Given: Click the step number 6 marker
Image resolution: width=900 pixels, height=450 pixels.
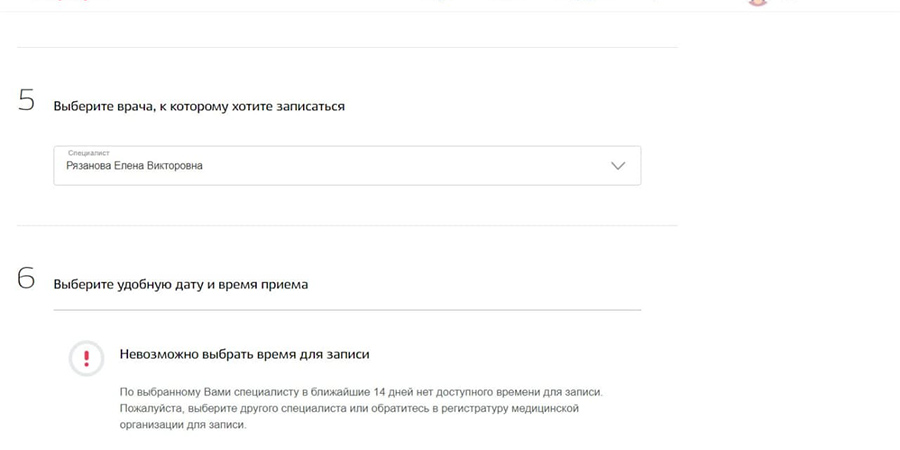Looking at the screenshot, I should (27, 280).
